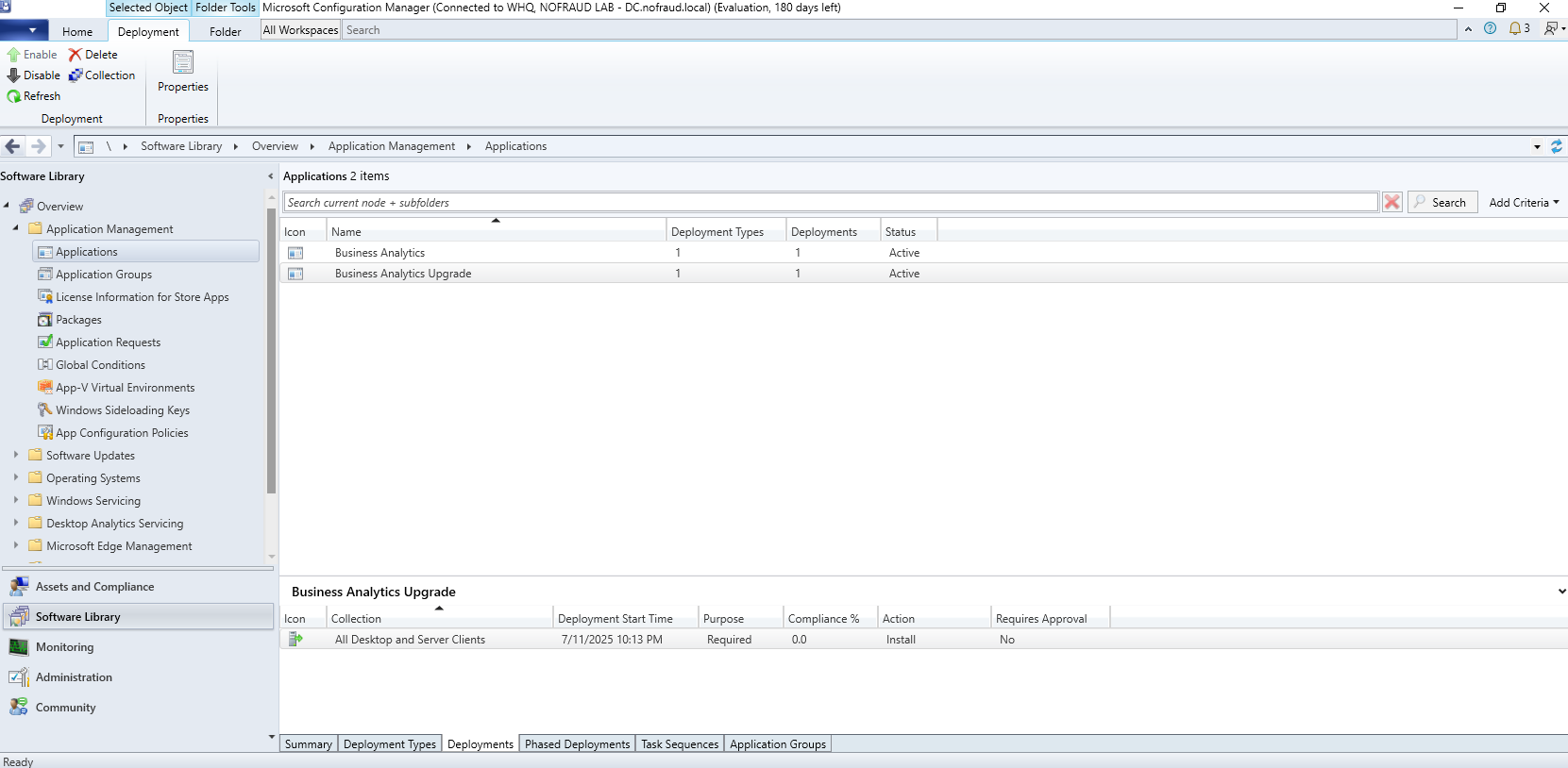Click the Disable deployment icon
The width and height of the screenshot is (1568, 768).
pos(14,75)
